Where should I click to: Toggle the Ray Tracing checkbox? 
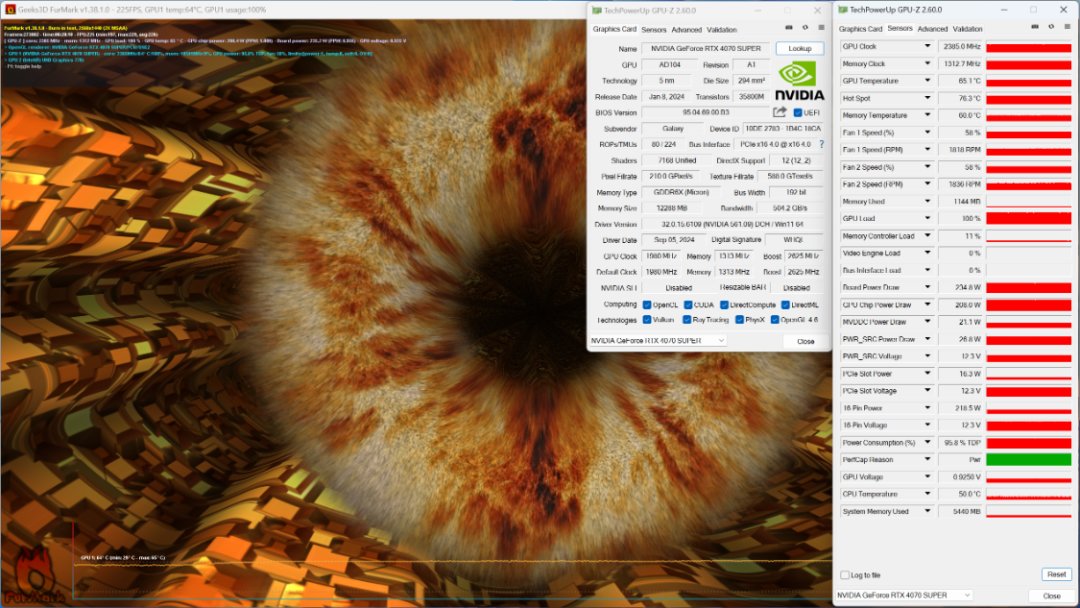click(x=687, y=320)
